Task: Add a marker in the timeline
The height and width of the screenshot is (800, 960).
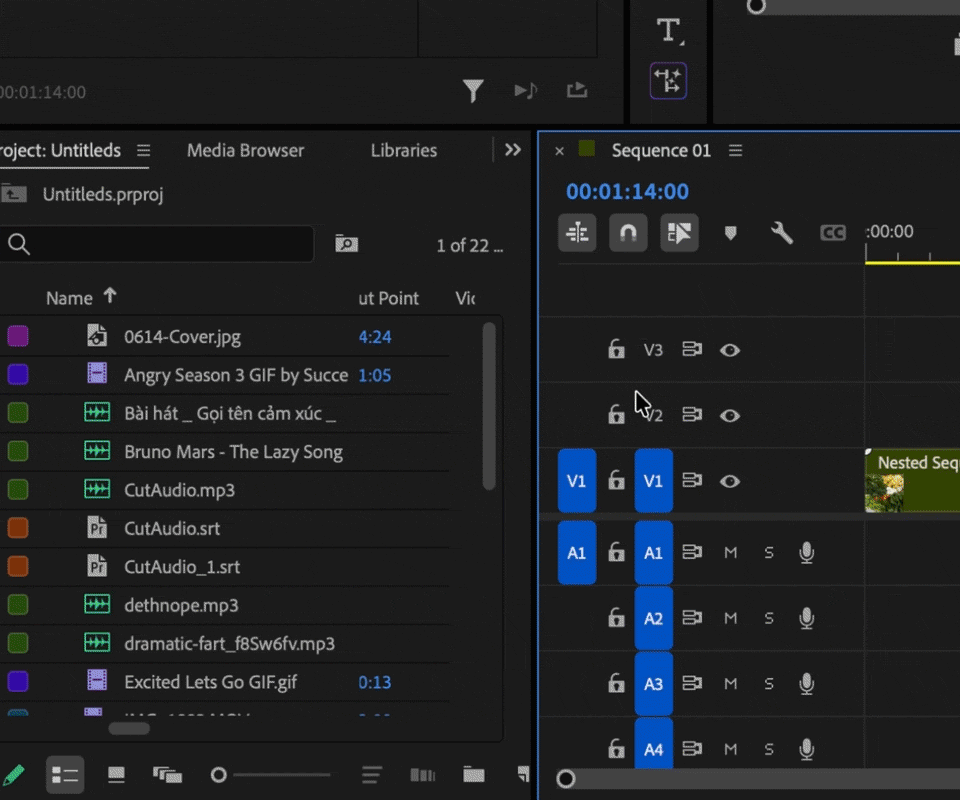Action: [730, 233]
